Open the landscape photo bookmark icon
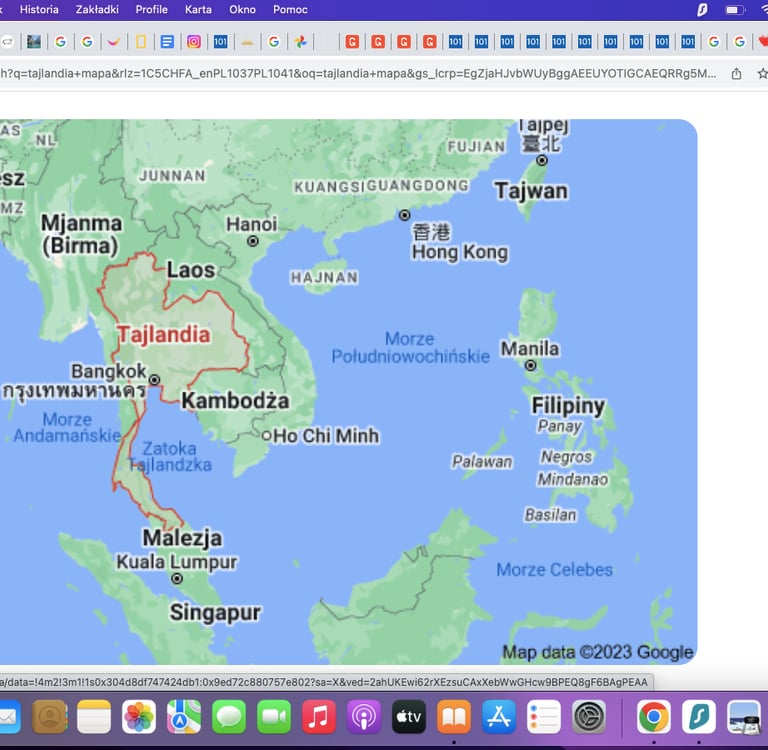The width and height of the screenshot is (768, 750). pyautogui.click(x=34, y=42)
